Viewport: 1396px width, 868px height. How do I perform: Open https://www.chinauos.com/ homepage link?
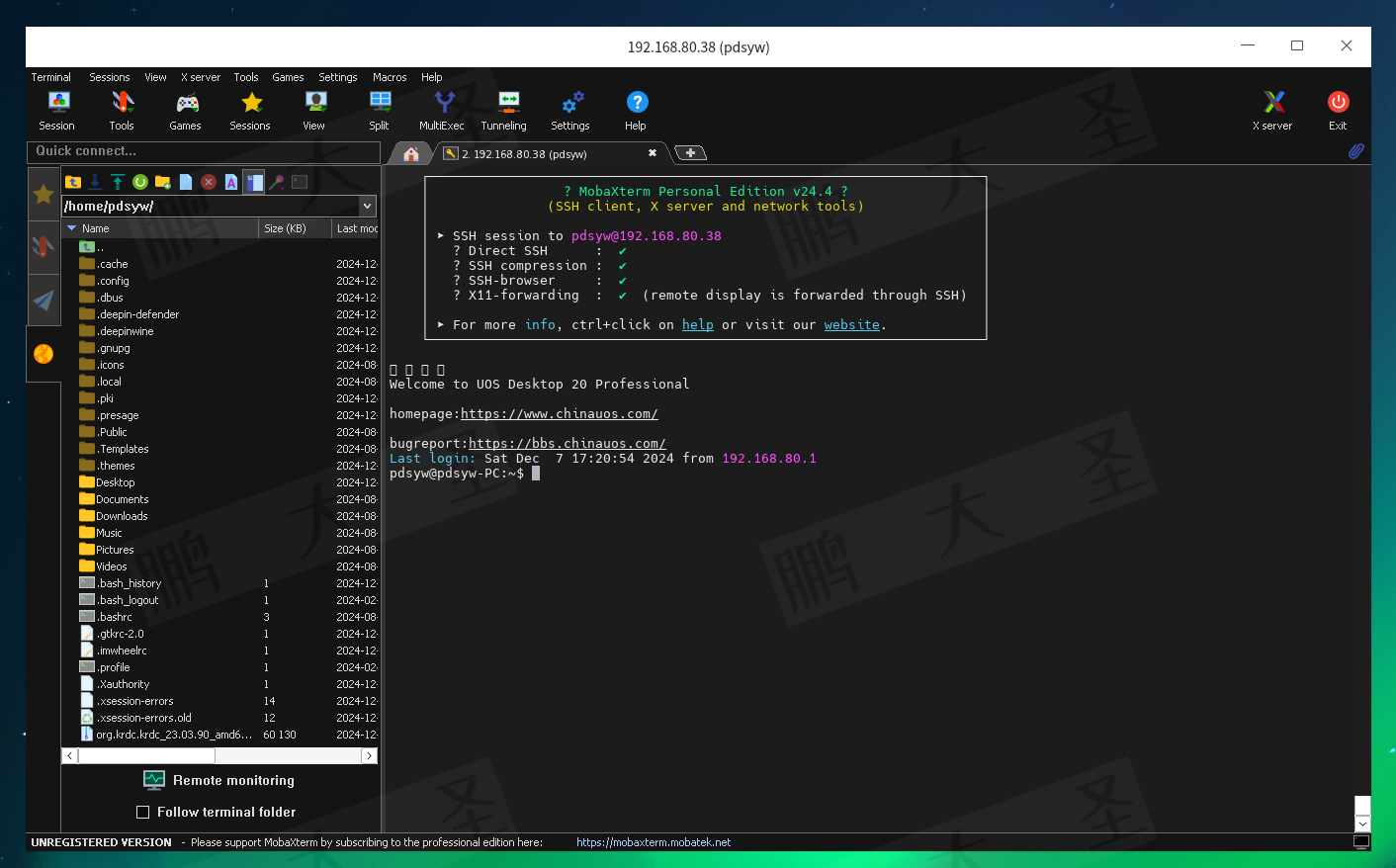[560, 413]
